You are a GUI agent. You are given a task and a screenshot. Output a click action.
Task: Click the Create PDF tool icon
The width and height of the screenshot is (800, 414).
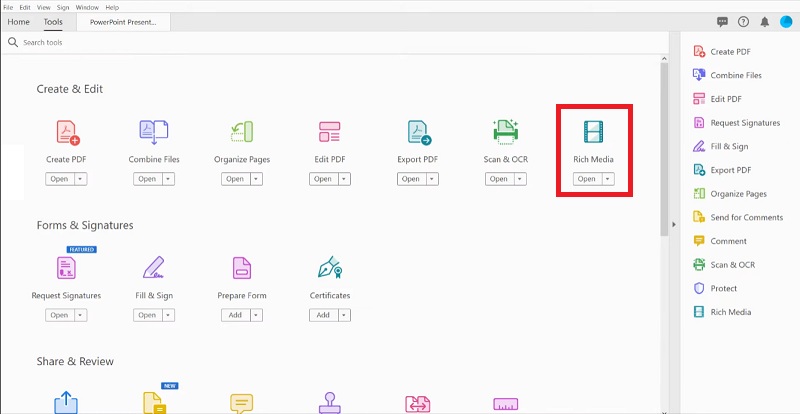click(67, 133)
